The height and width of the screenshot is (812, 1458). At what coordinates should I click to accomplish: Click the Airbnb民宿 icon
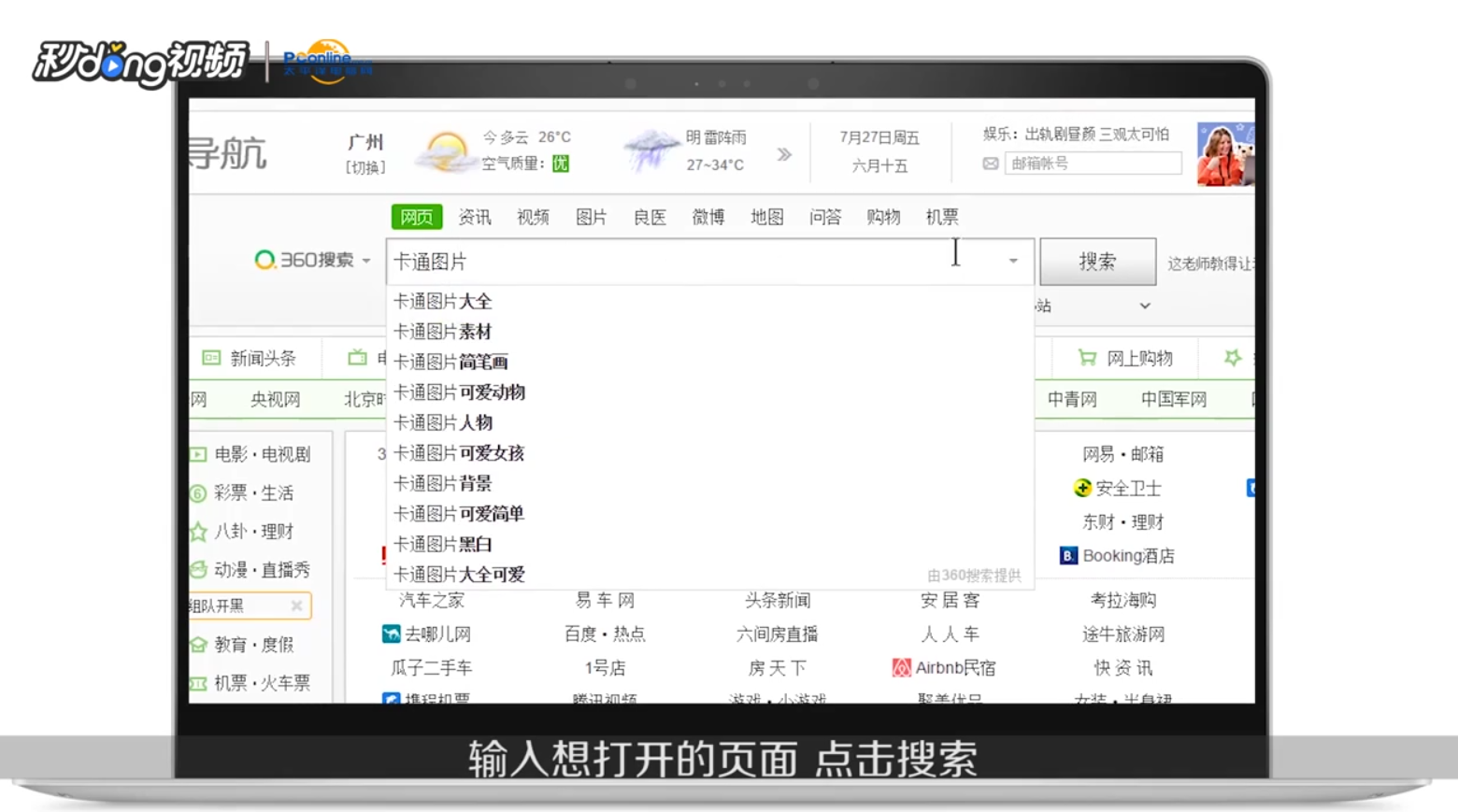click(x=902, y=668)
